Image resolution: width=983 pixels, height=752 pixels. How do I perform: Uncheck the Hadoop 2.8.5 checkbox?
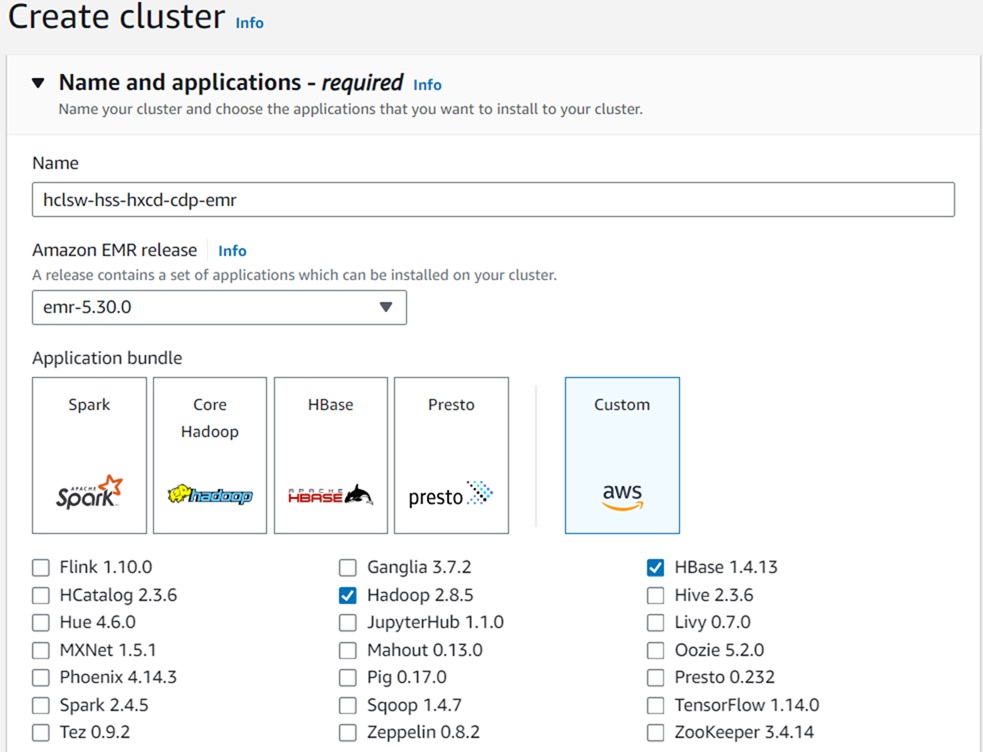coord(347,596)
